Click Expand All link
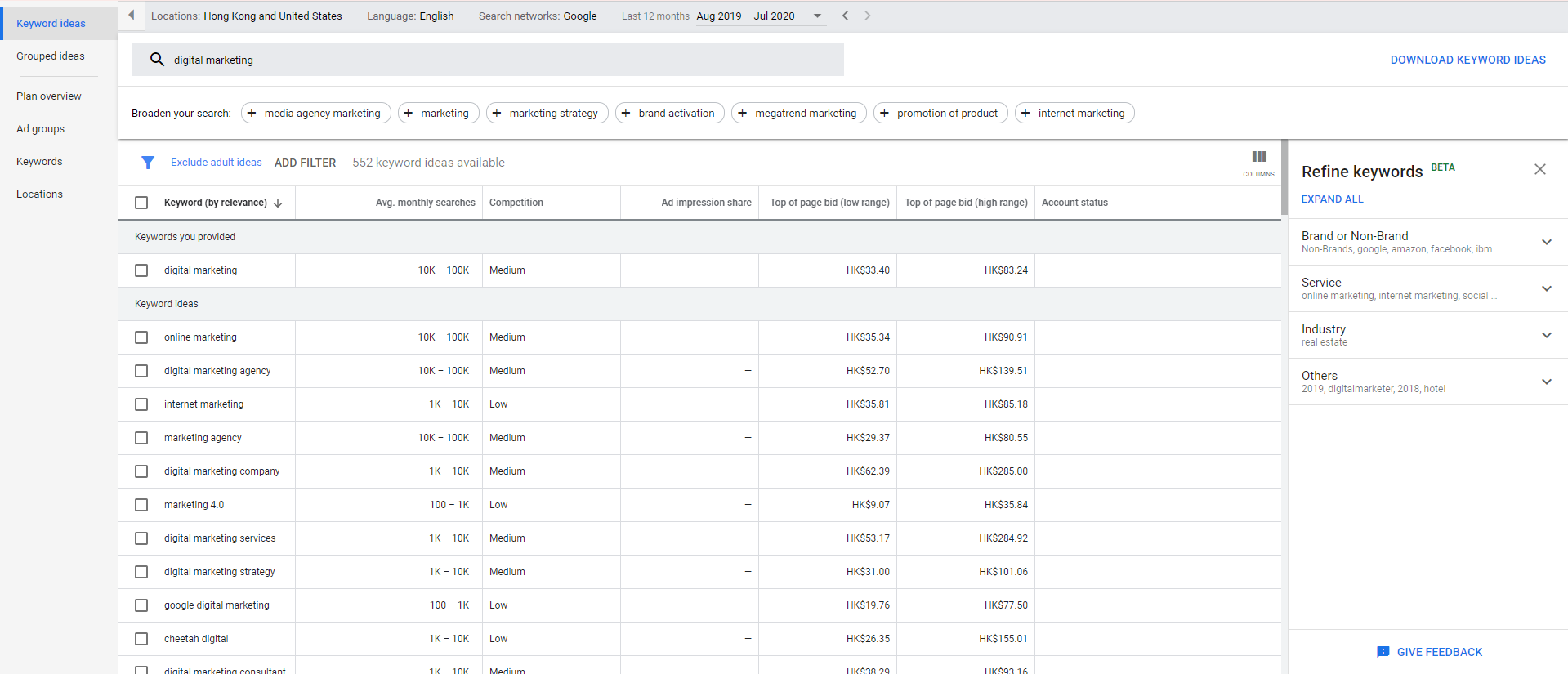 pos(1332,199)
